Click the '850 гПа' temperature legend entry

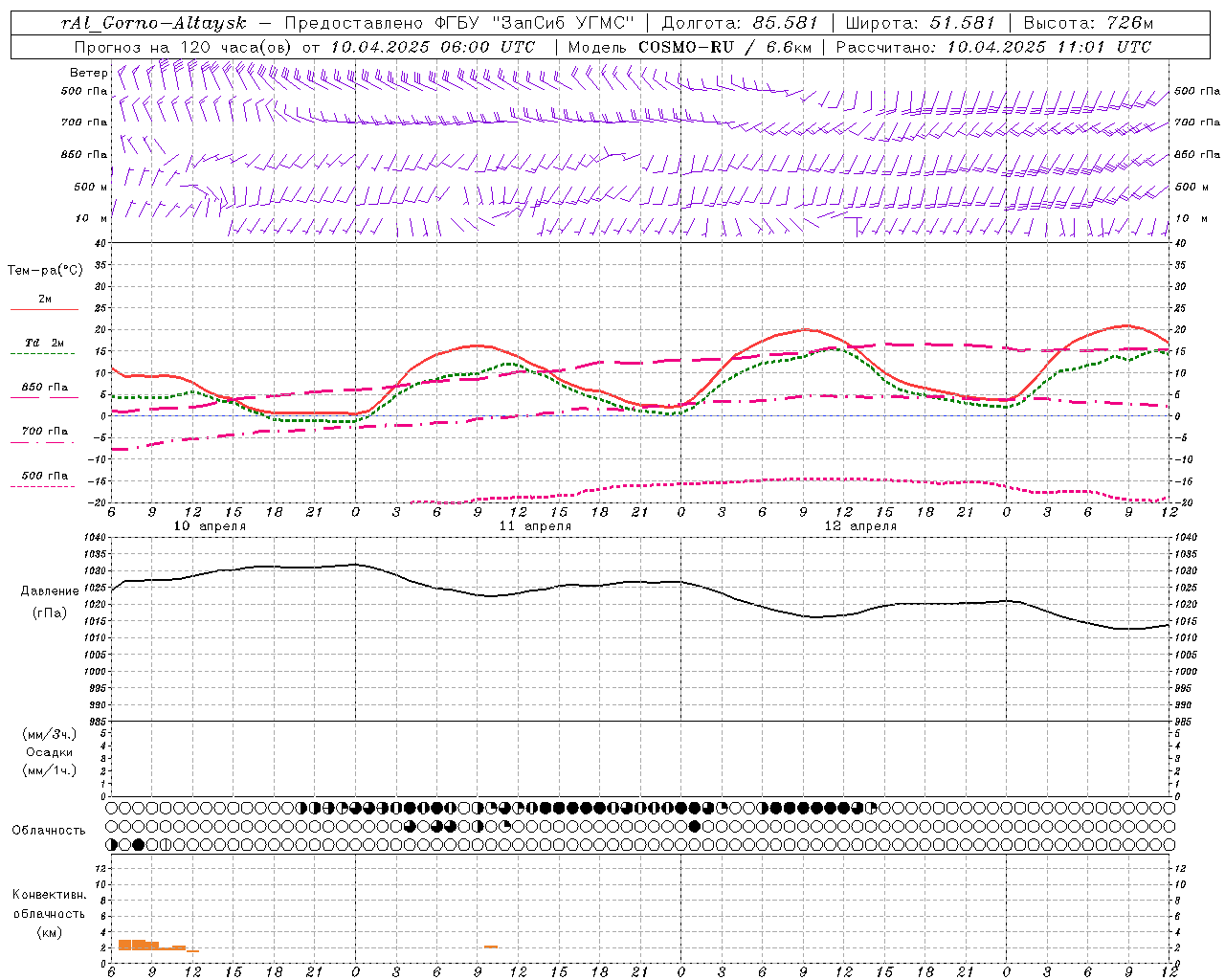coord(45,387)
